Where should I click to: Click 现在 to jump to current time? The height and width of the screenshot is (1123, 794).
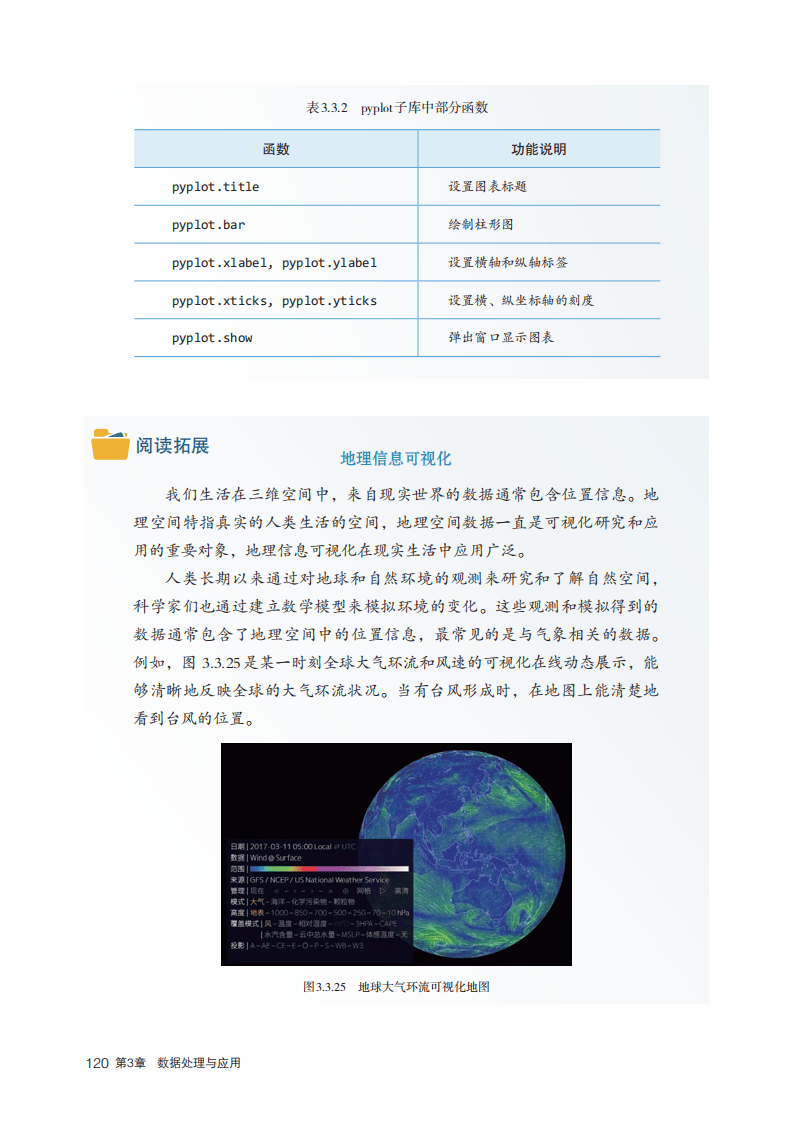(x=257, y=891)
